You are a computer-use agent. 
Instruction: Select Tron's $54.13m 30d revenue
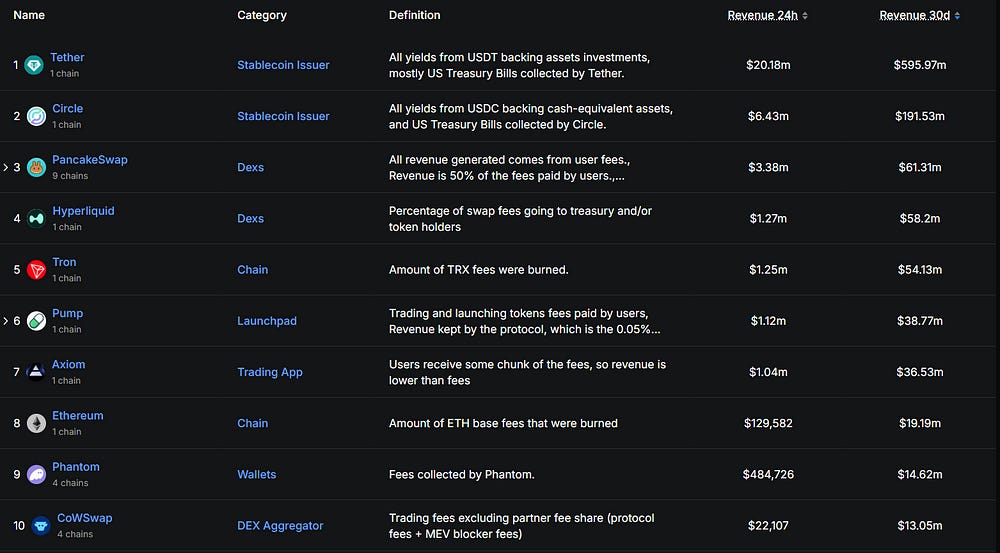point(920,270)
